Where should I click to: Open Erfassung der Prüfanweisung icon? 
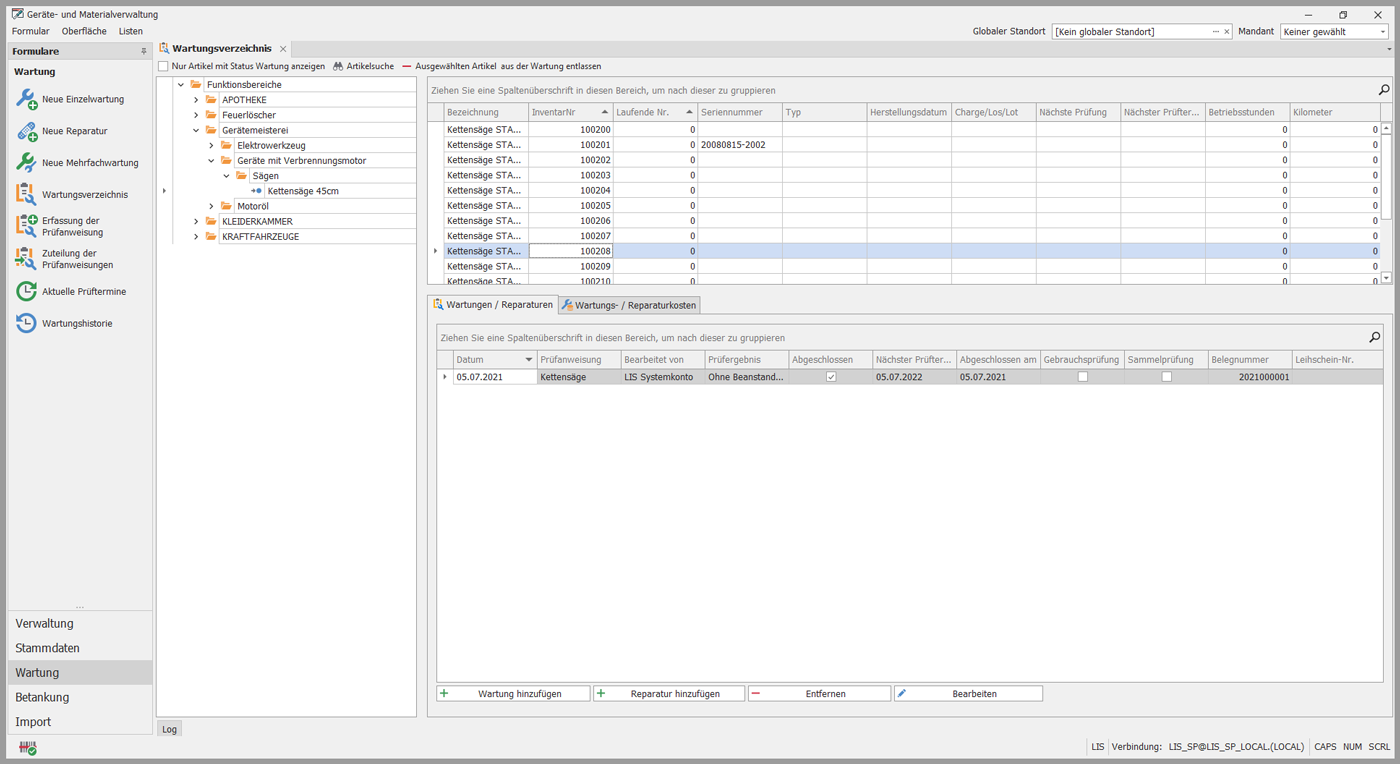coord(26,226)
